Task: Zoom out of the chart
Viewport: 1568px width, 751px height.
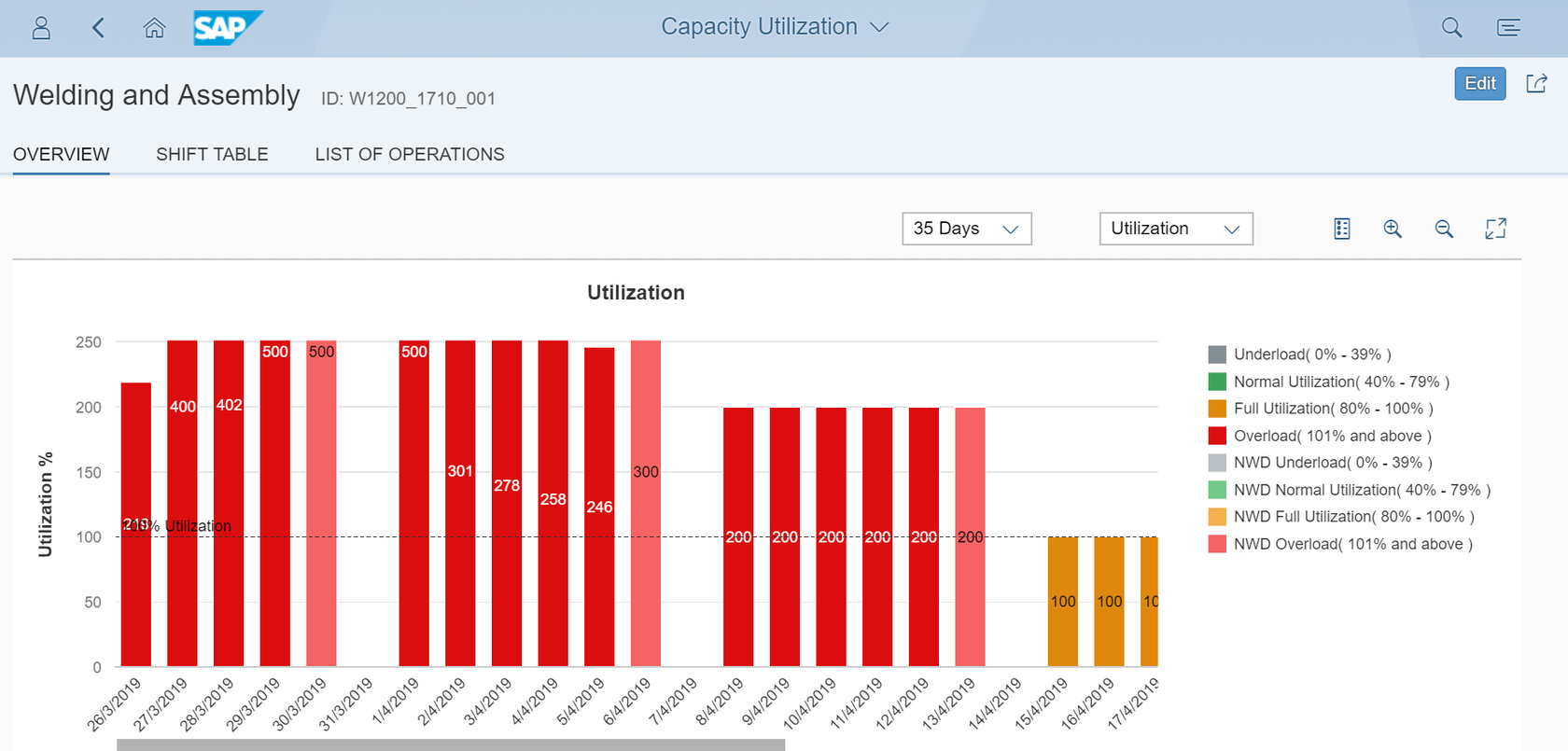Action: [1444, 229]
